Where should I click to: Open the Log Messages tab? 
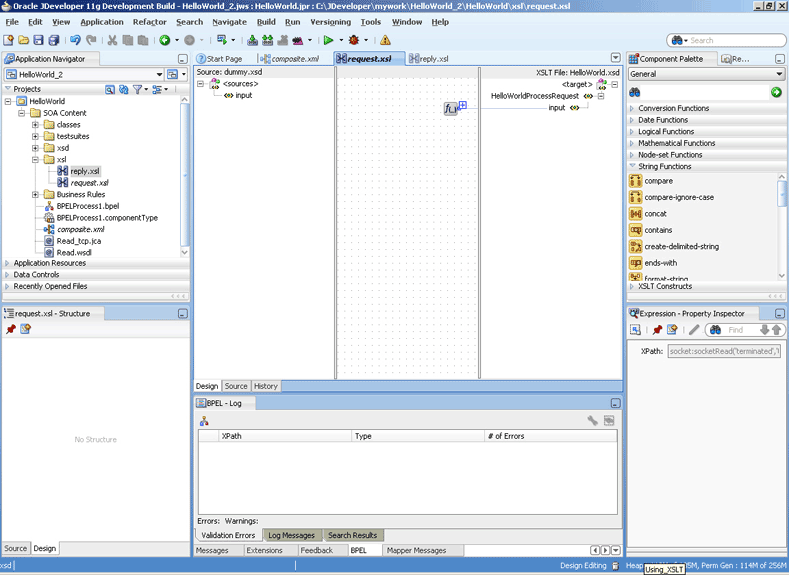coord(291,535)
